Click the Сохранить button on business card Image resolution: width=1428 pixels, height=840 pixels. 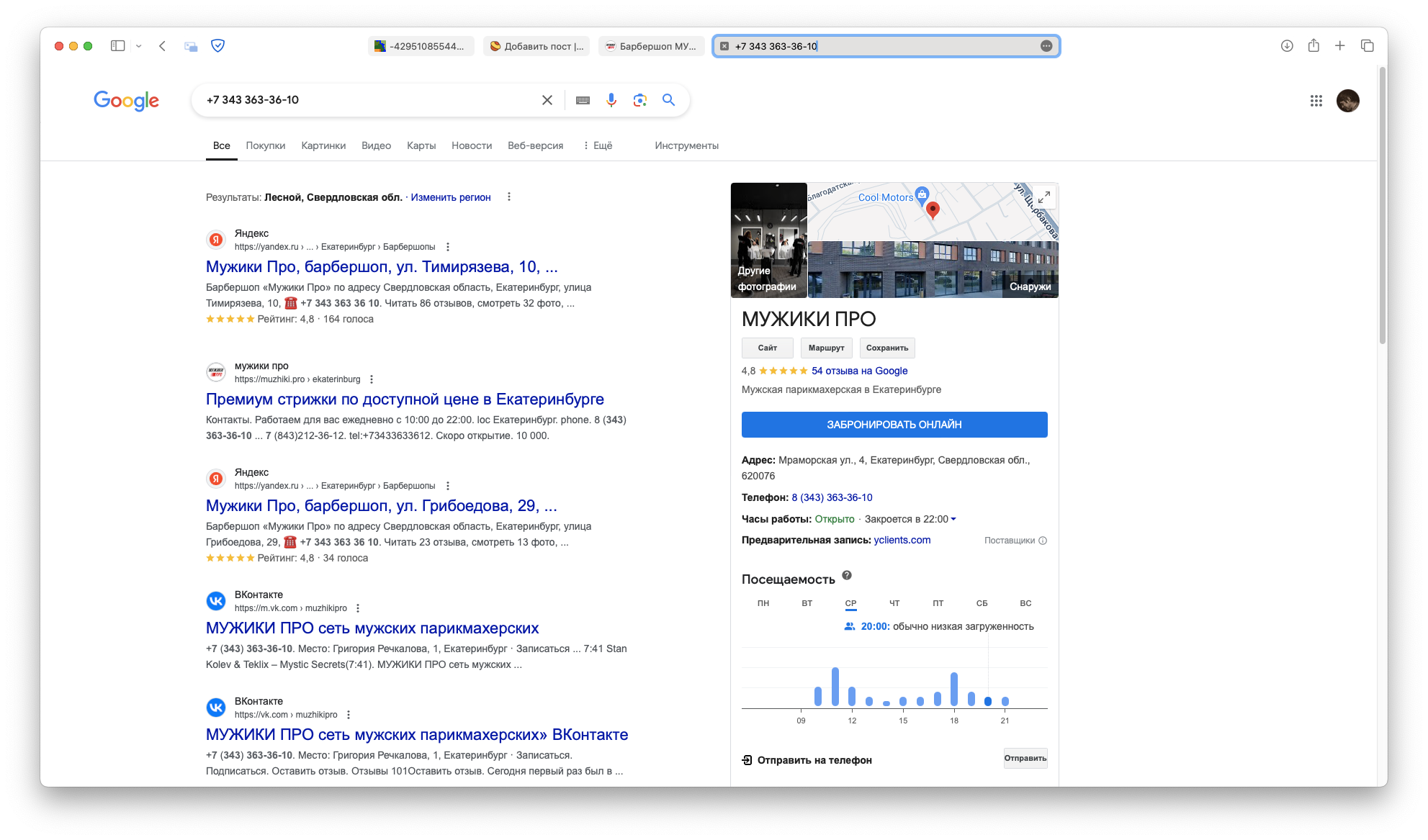886,347
